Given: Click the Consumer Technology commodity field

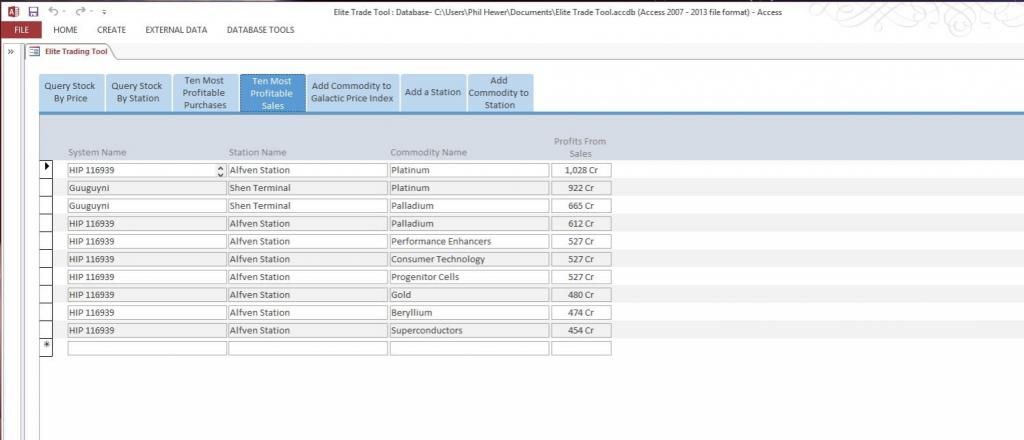Looking at the screenshot, I should (x=469, y=259).
